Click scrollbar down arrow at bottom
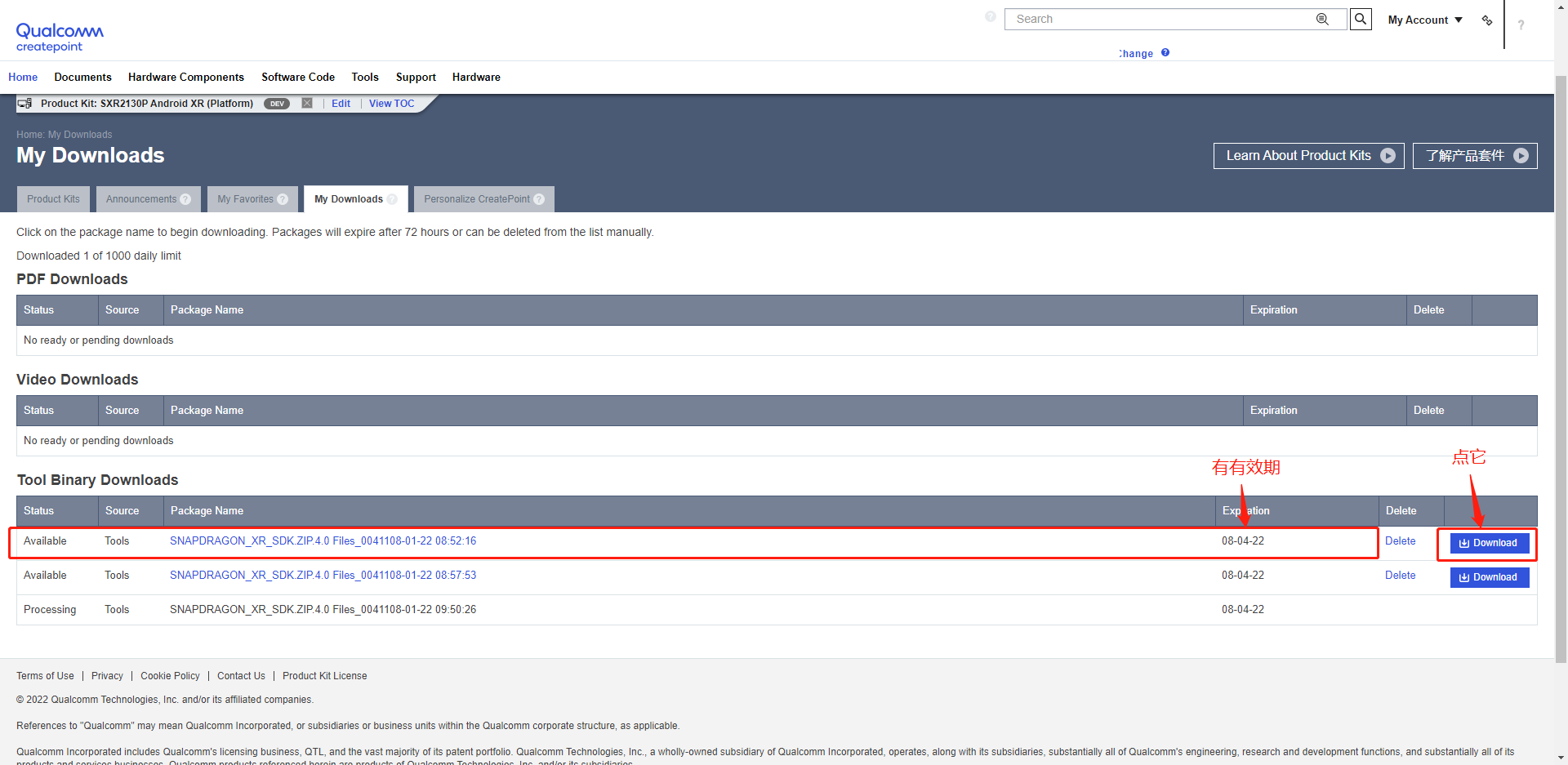The width and height of the screenshot is (1568, 765). pyautogui.click(x=1561, y=758)
